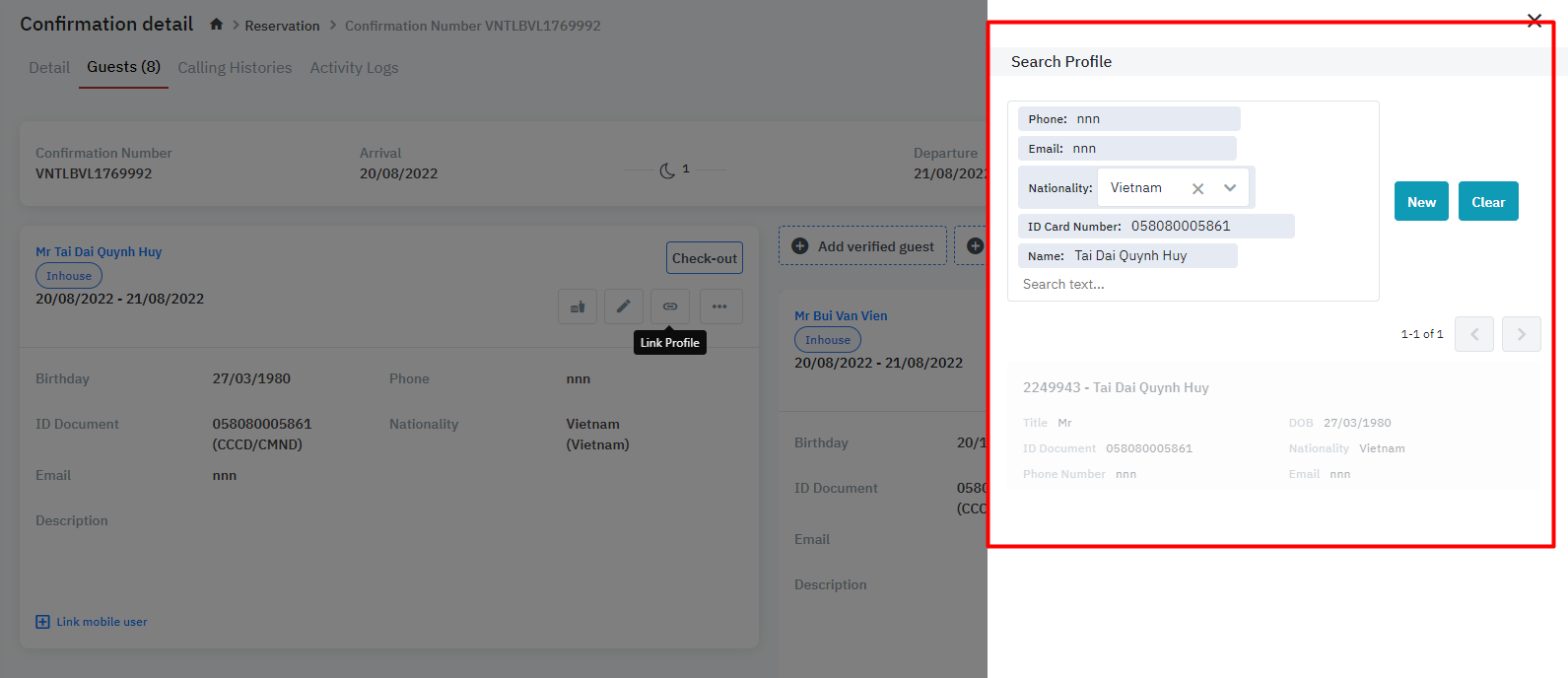Open the Activity Logs tab
1568x678 pixels.
click(x=354, y=68)
